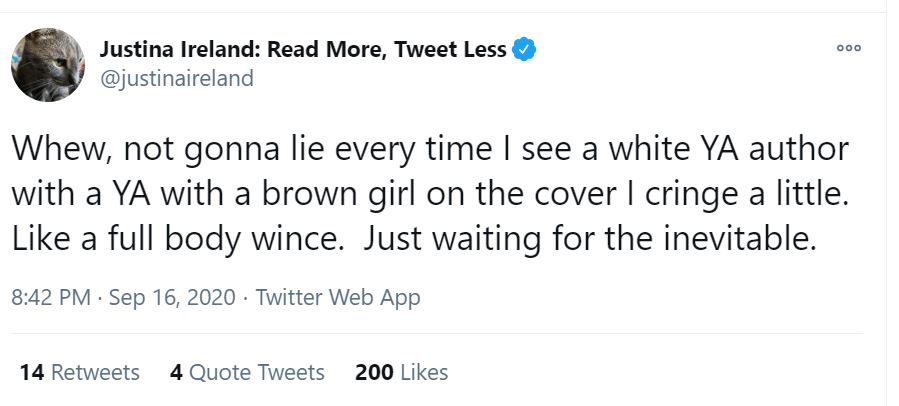View the 14 Retweets list
Screen dimensions: 899x406
point(79,372)
